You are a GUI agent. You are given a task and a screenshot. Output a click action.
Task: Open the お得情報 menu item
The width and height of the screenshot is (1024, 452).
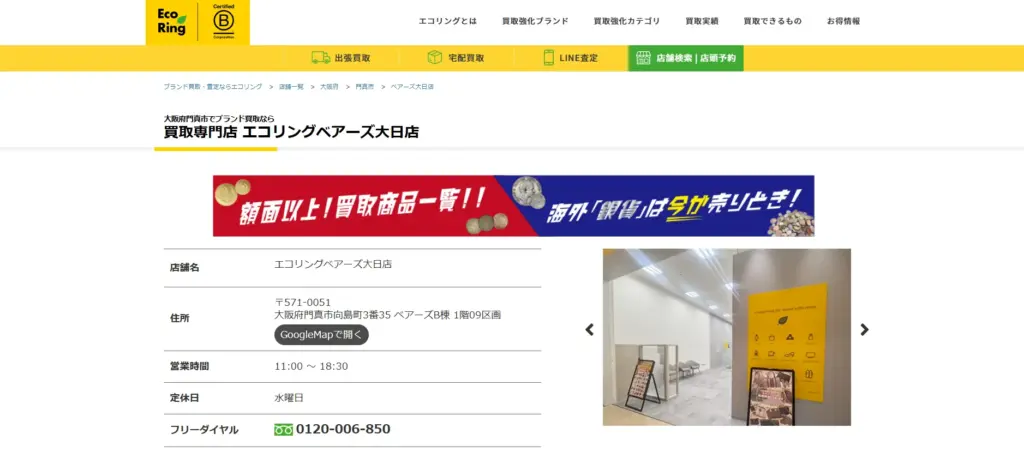coord(843,21)
